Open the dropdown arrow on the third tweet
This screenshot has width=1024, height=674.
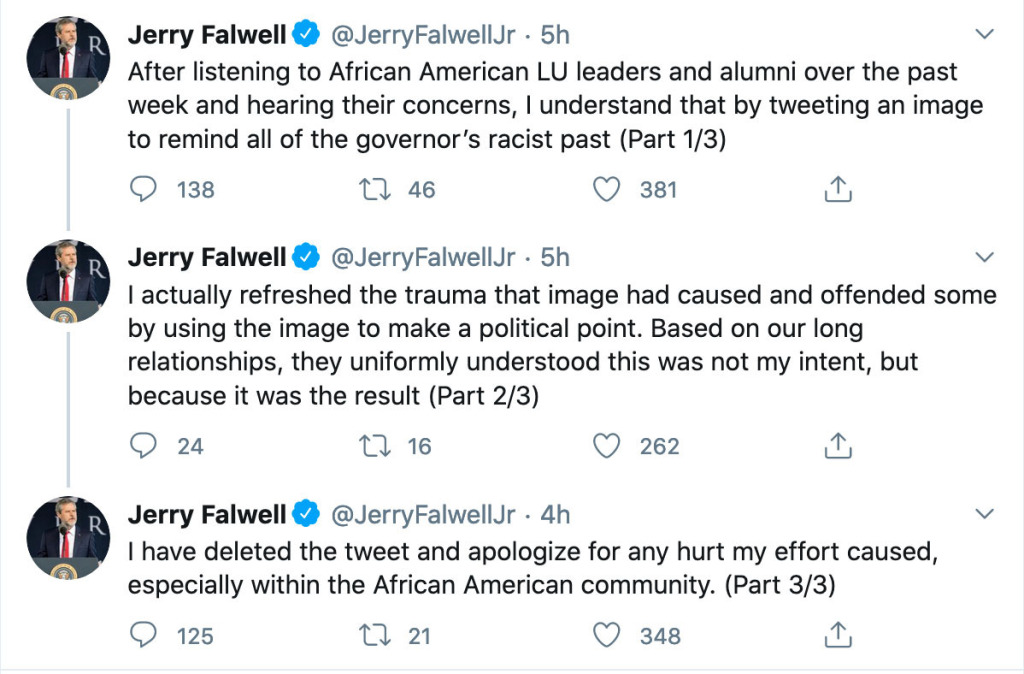982,513
